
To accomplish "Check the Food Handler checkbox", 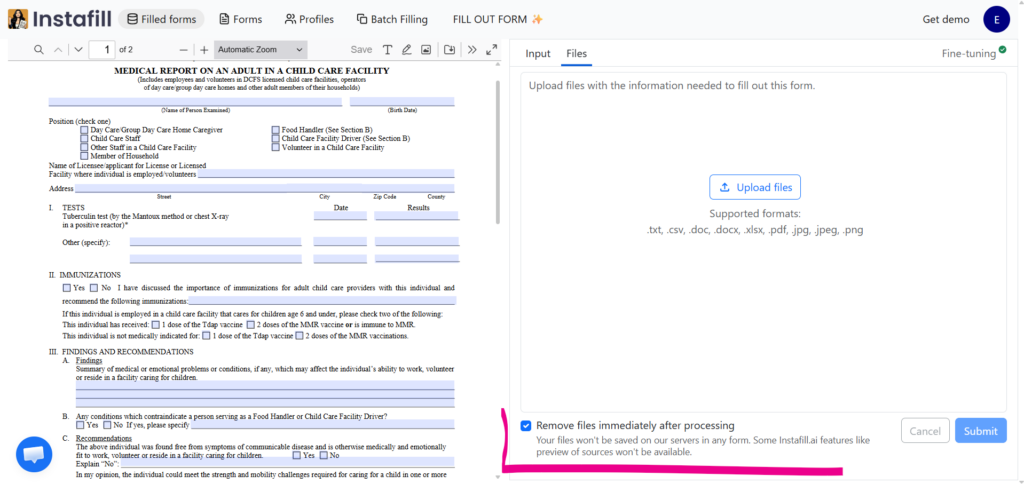I will [276, 130].
